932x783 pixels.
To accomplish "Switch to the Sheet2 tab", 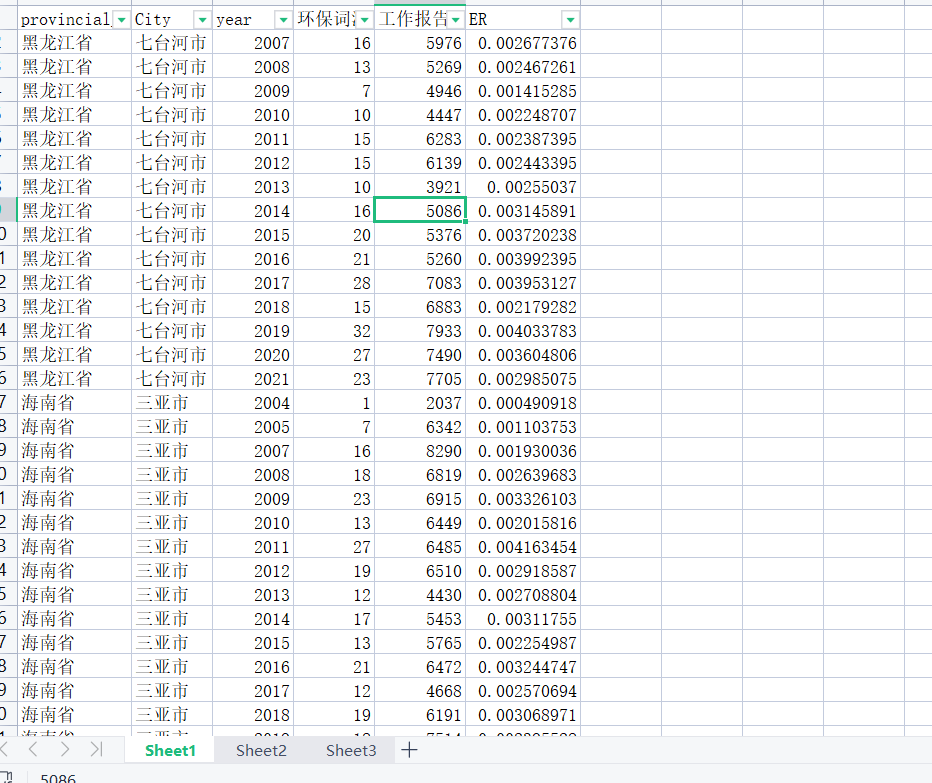I will (x=261, y=750).
